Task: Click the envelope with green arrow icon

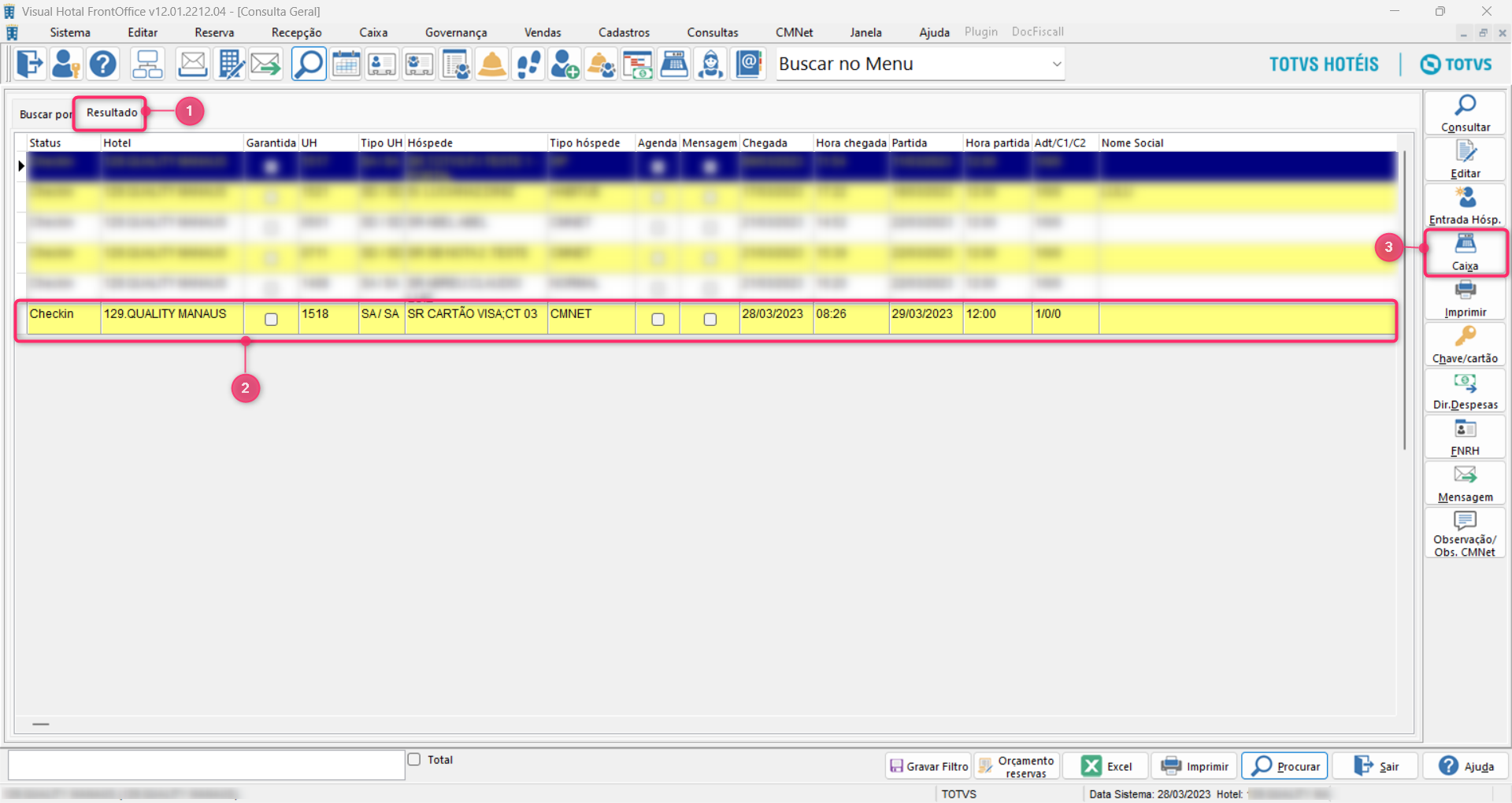Action: (266, 64)
